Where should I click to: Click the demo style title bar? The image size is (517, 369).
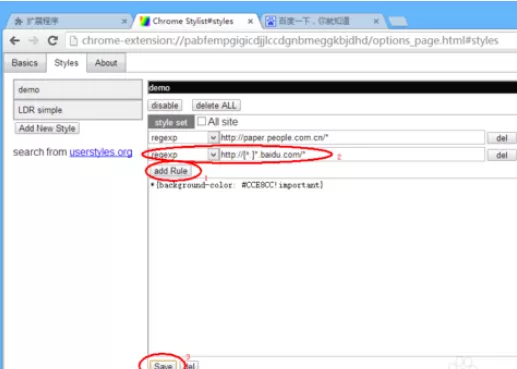pos(332,88)
